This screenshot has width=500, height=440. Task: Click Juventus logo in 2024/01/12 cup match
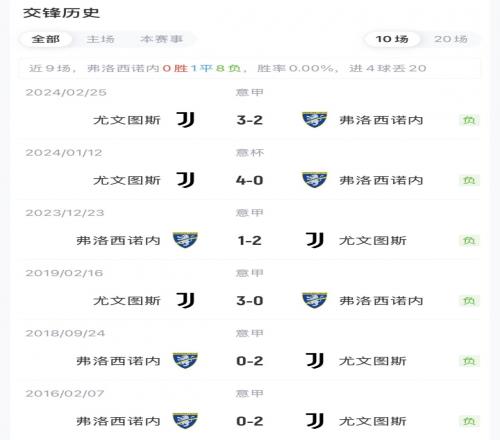pos(185,180)
